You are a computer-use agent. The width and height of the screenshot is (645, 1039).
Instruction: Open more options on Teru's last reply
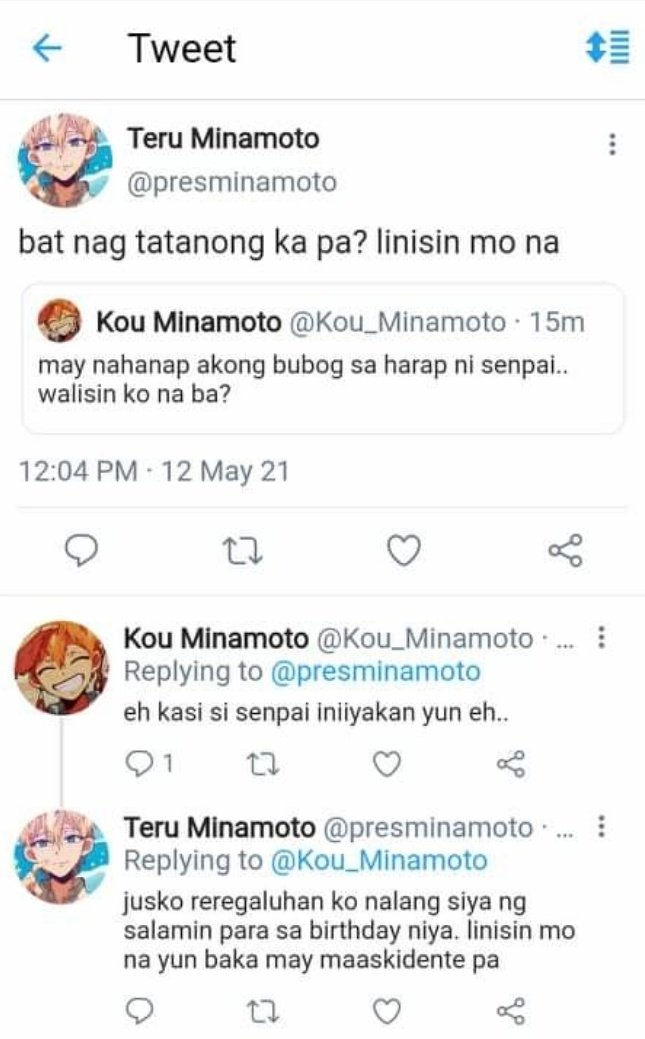(x=601, y=826)
